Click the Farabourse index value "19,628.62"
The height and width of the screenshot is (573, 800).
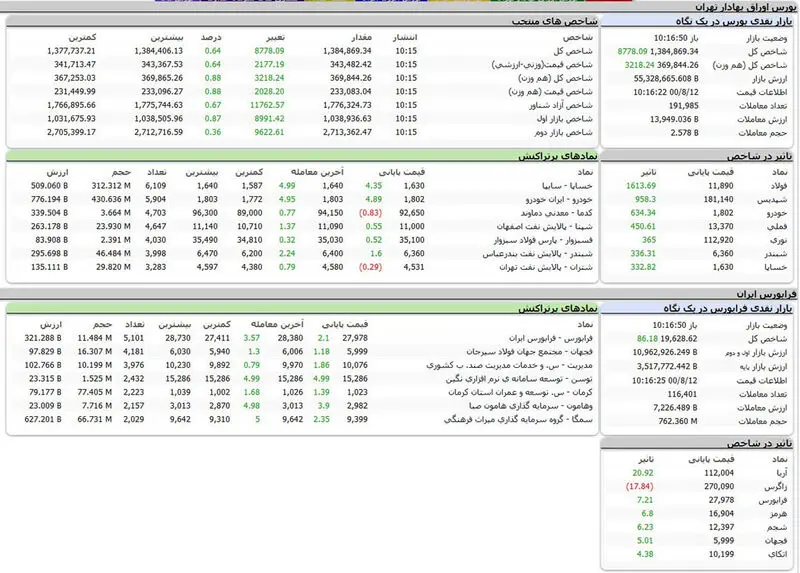click(679, 338)
